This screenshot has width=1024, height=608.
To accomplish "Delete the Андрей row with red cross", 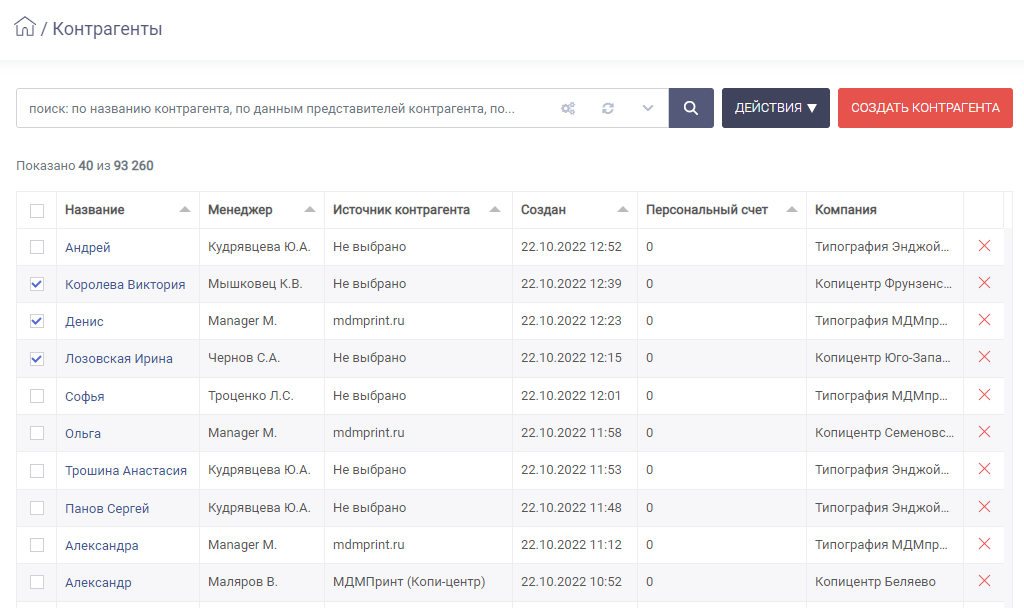I will coord(984,246).
